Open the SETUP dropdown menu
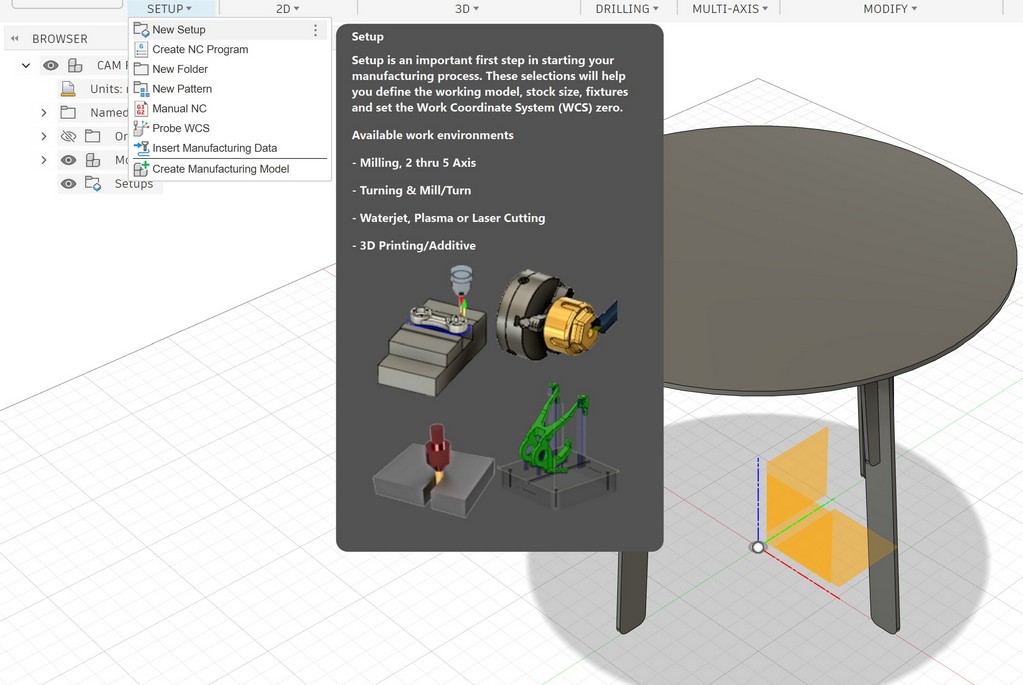Screen dimensions: 1023x685 [x=169, y=8]
